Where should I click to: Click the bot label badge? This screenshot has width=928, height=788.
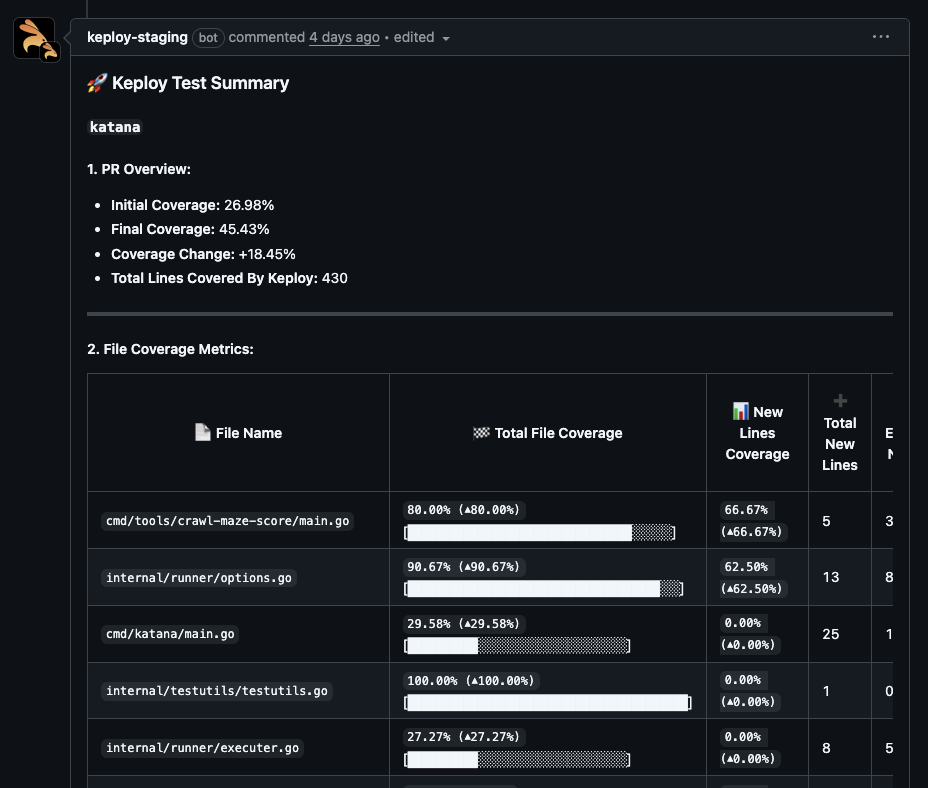tap(208, 38)
